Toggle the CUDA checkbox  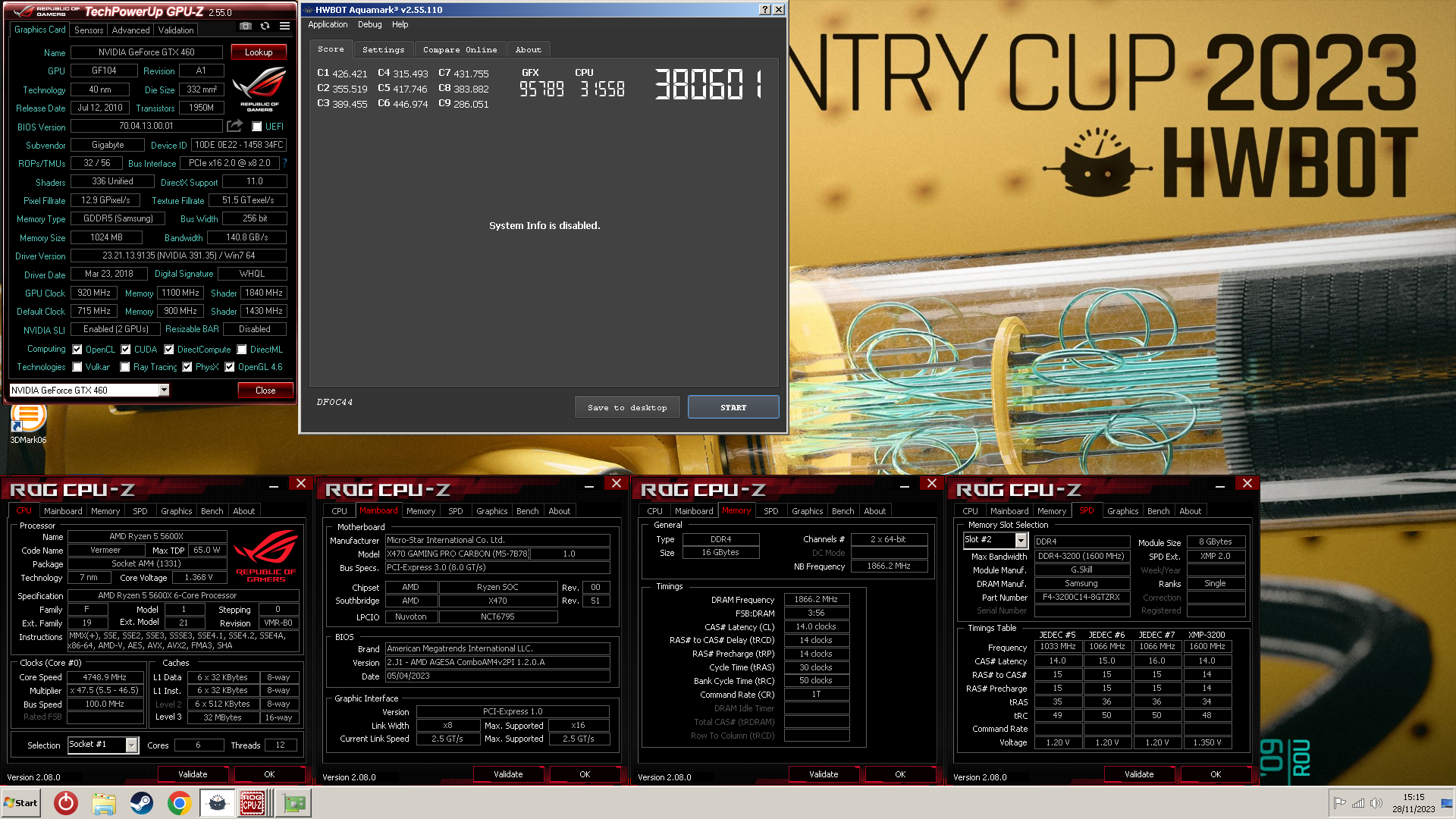[x=126, y=350]
